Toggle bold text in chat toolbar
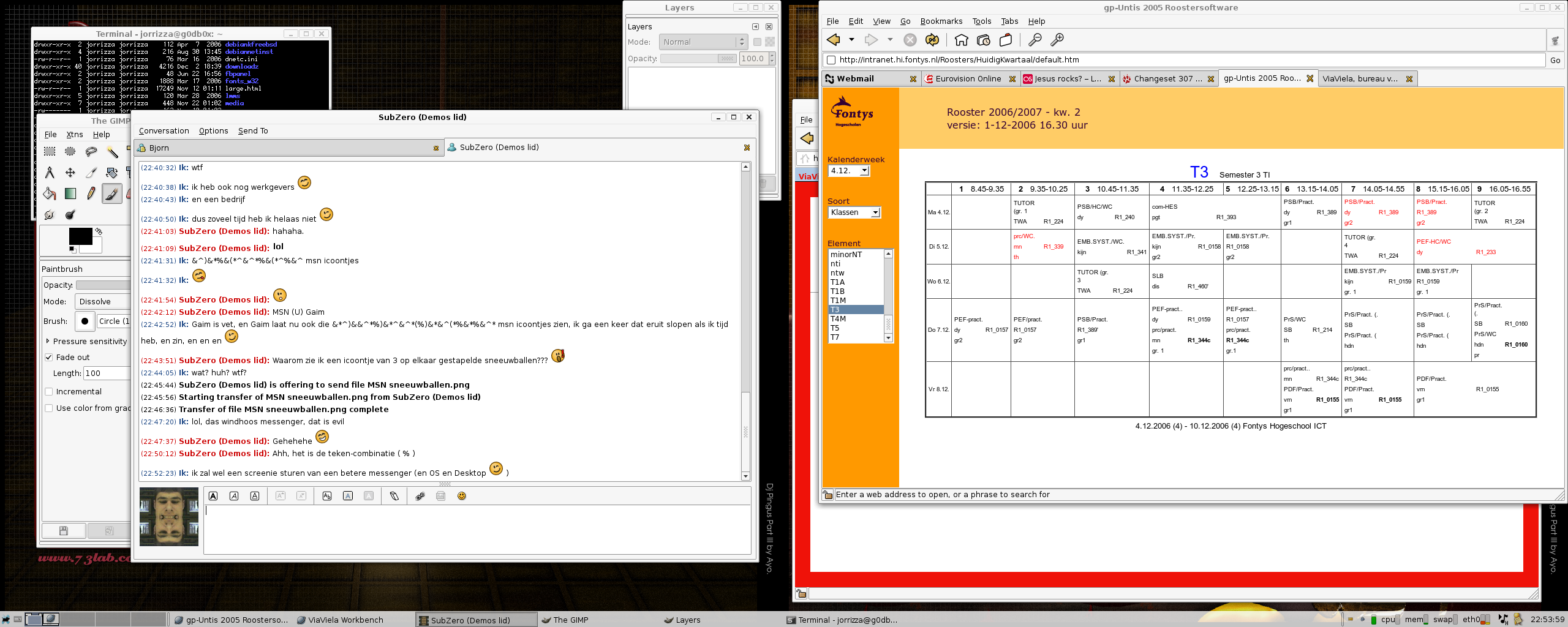This screenshot has height=627, width=1568. click(x=213, y=496)
